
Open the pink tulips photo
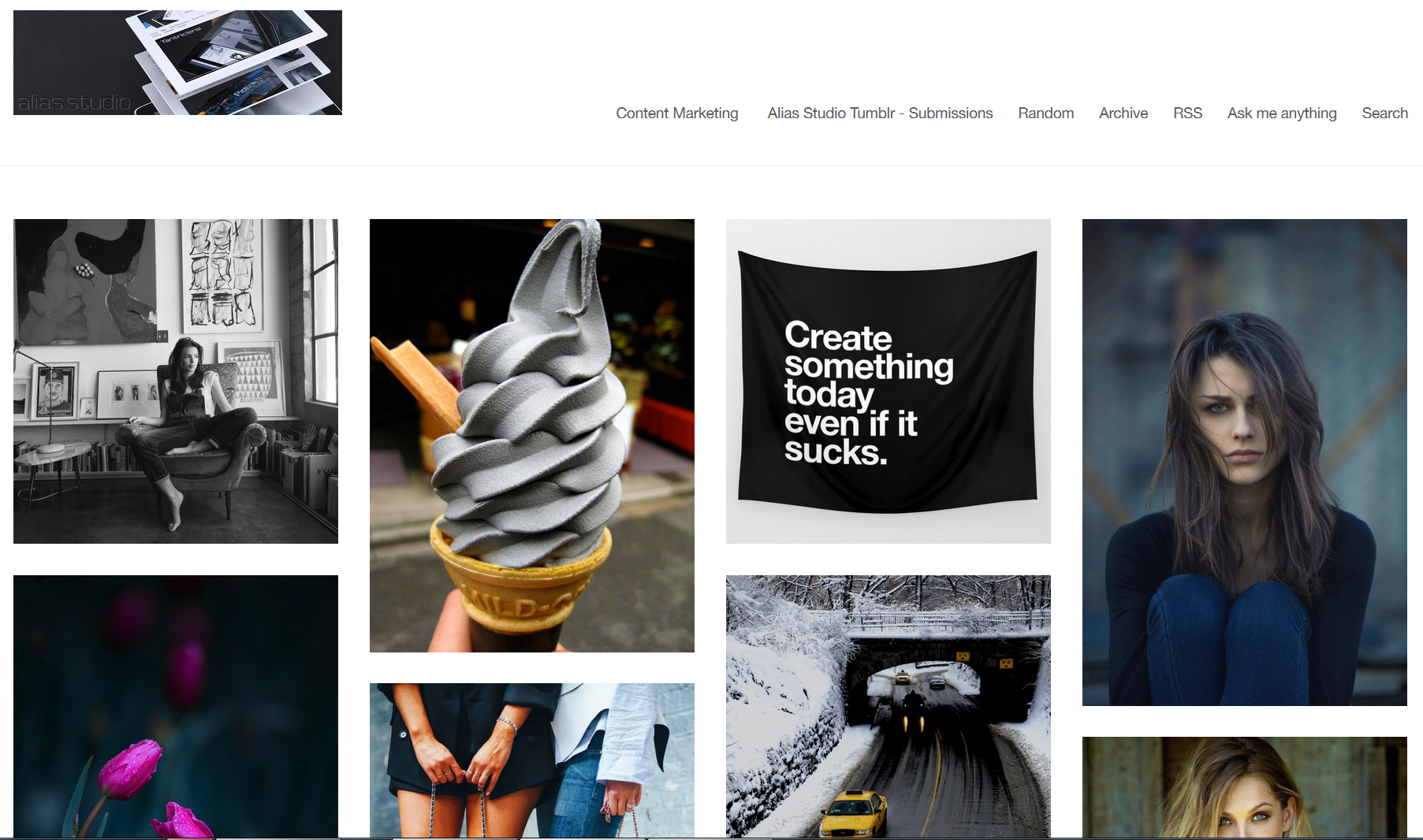(176, 707)
